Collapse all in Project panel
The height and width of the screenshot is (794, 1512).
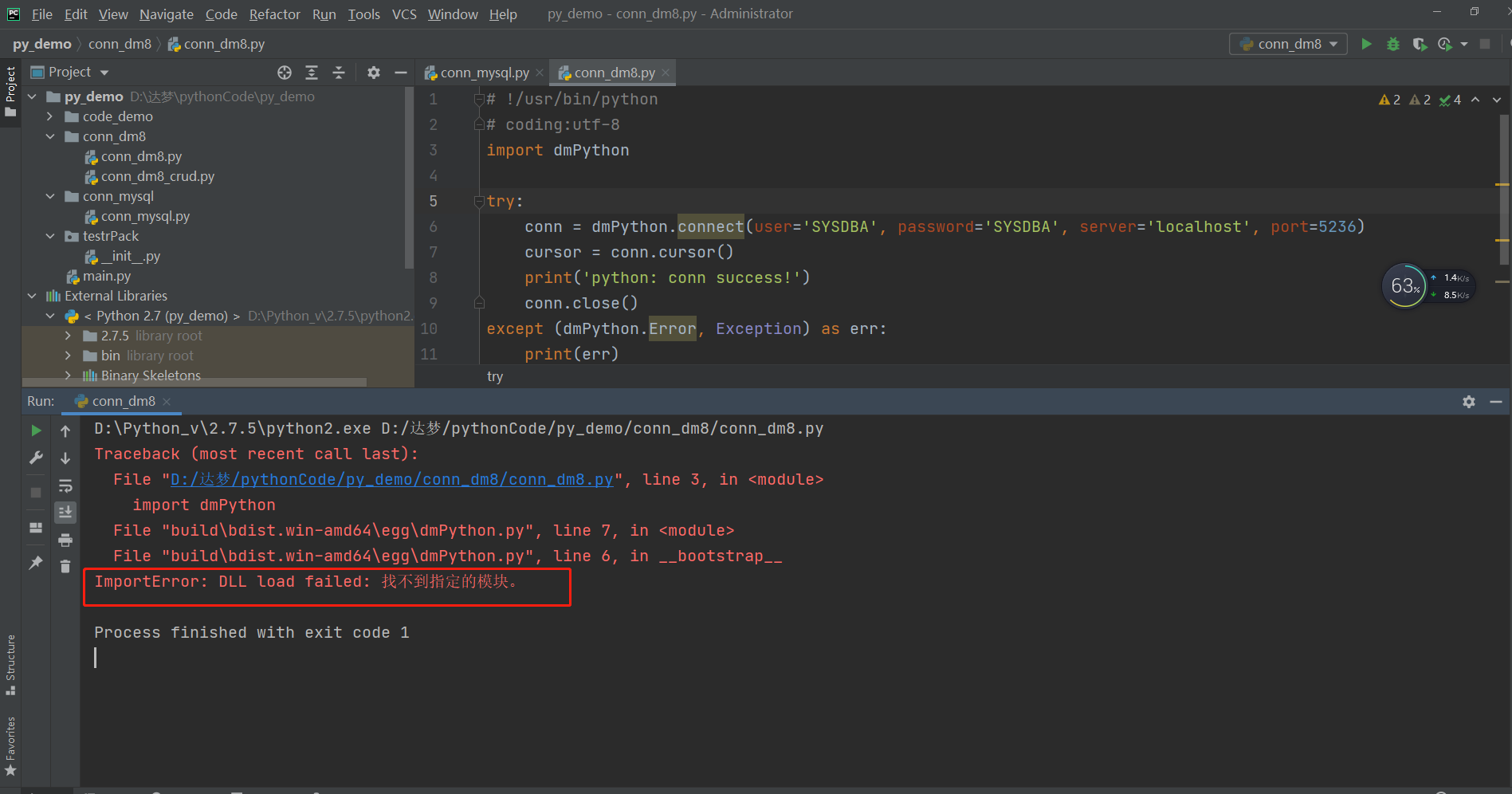[x=339, y=73]
